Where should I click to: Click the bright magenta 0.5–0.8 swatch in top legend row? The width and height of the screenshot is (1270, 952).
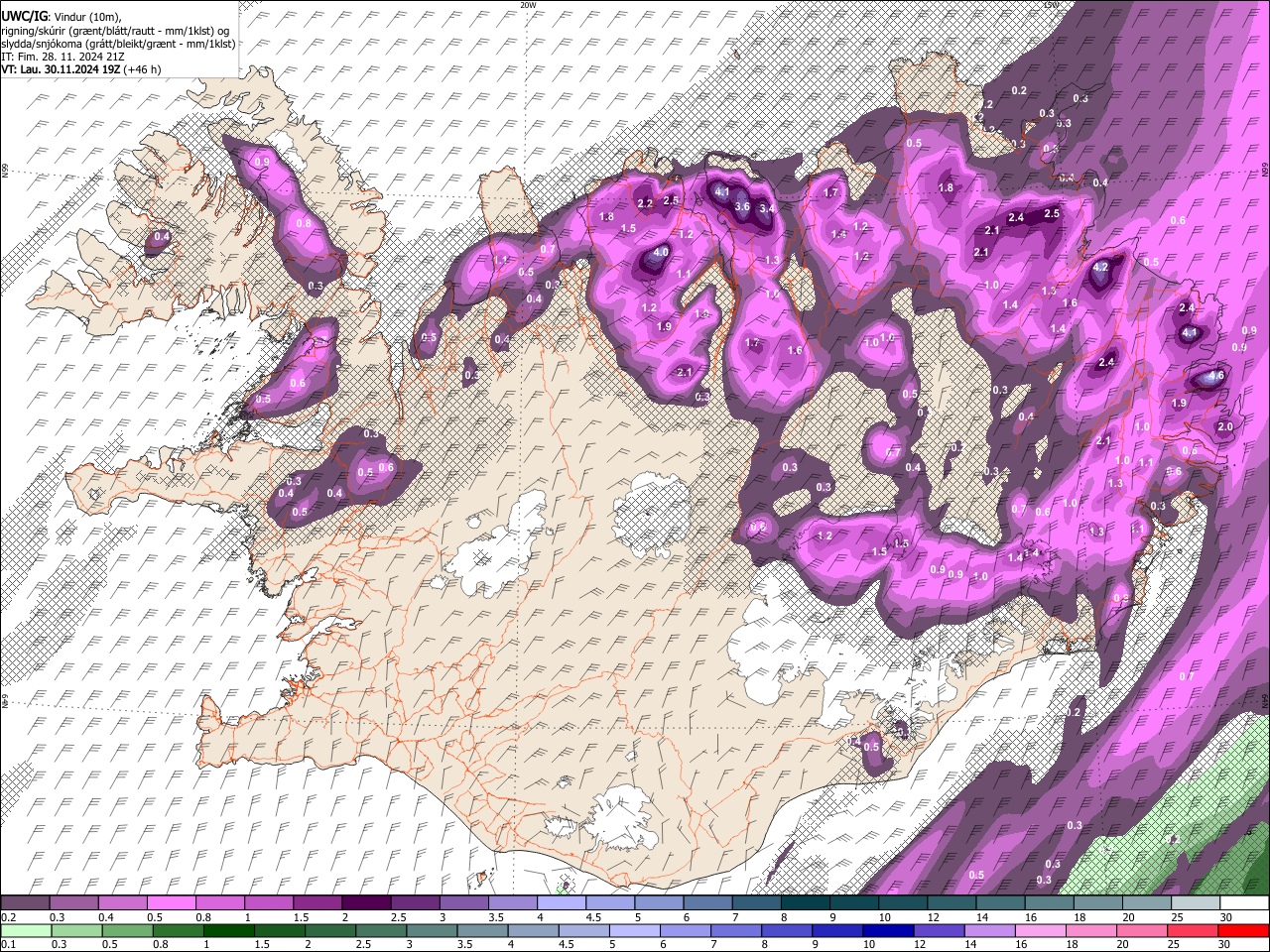pos(171,903)
